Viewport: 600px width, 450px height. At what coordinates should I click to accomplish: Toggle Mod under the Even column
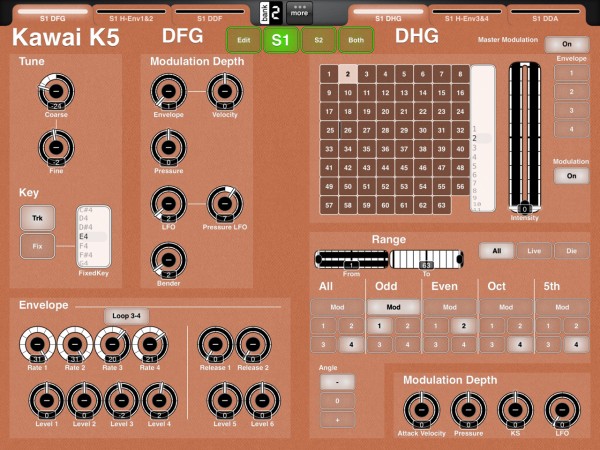coord(450,307)
